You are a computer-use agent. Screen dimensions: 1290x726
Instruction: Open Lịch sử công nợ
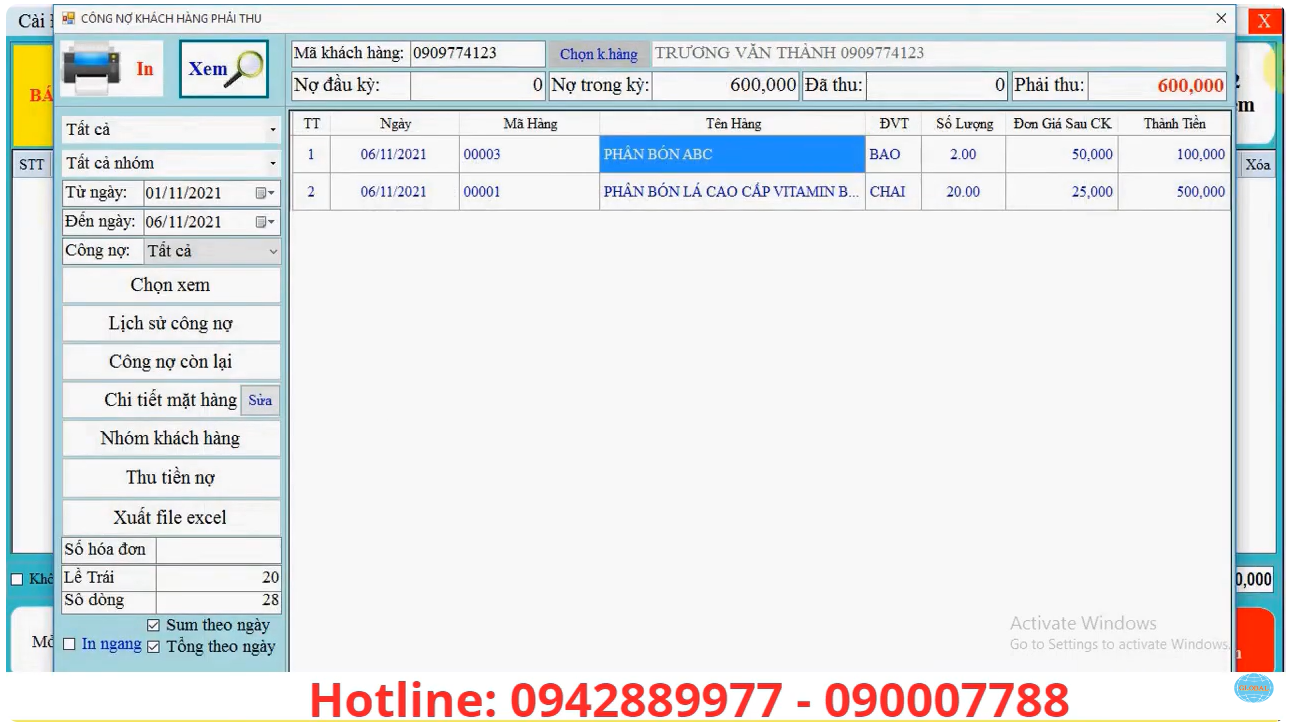(x=171, y=324)
